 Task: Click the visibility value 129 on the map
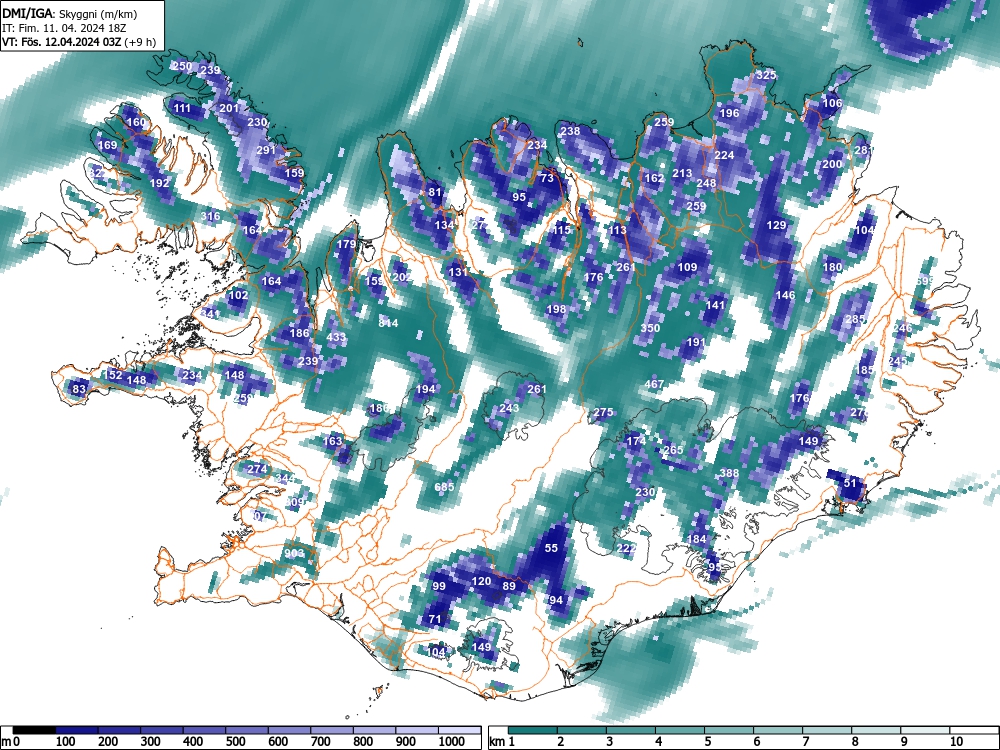click(x=776, y=224)
